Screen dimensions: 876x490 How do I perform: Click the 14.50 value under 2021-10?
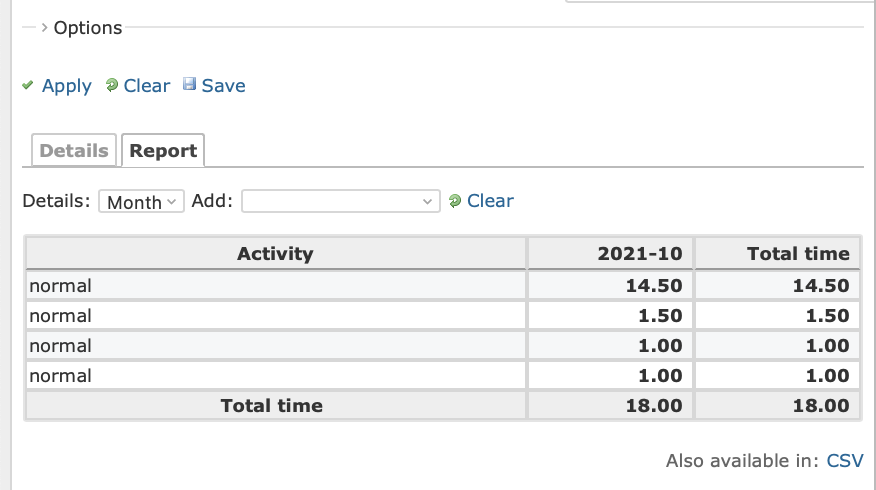click(x=654, y=286)
